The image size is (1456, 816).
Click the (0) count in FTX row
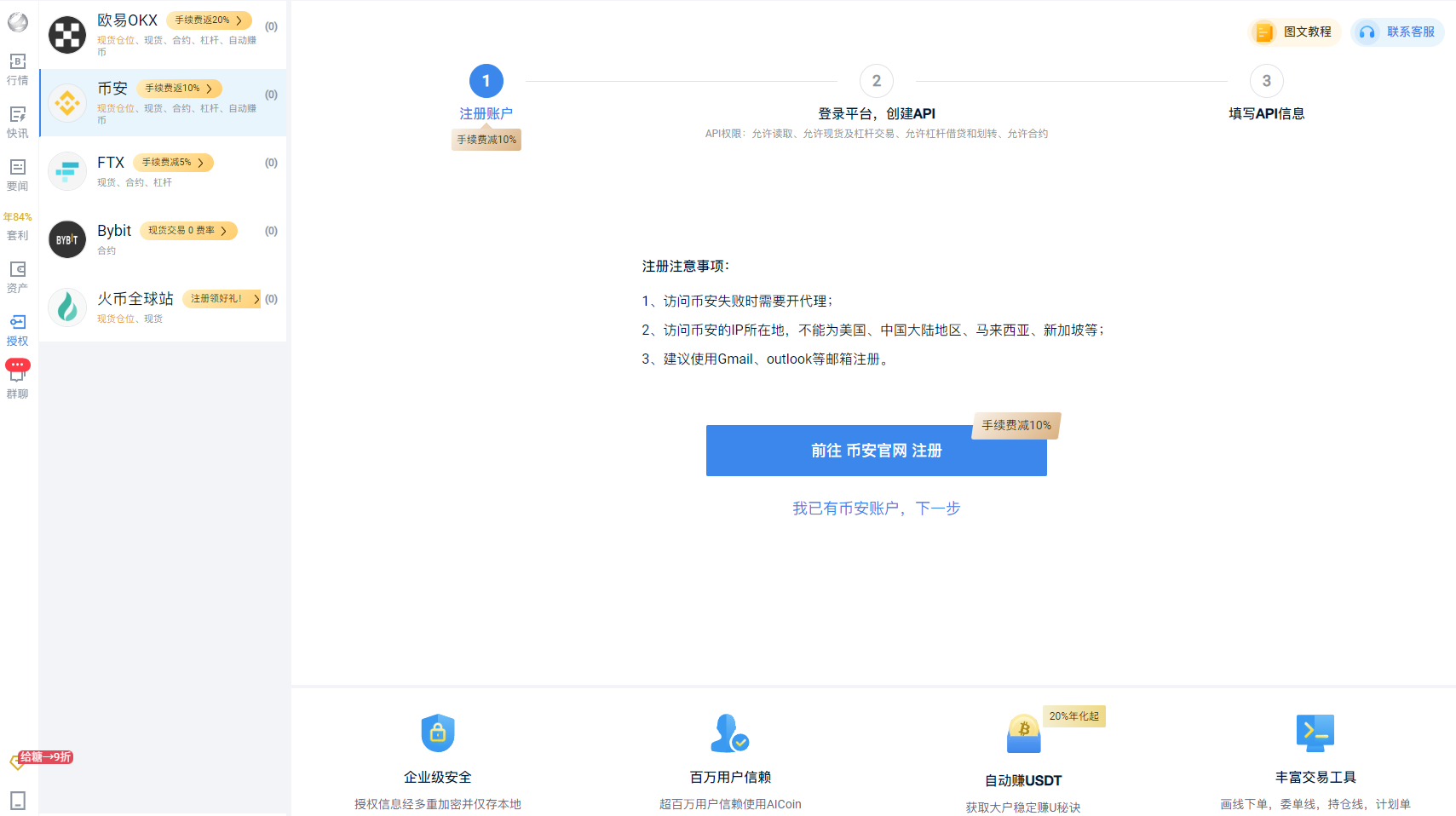coord(271,163)
